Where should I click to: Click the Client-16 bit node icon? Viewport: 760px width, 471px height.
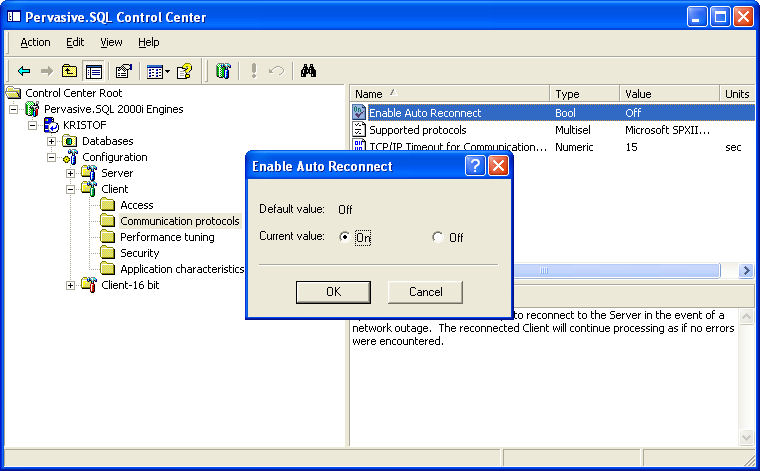pos(89,285)
